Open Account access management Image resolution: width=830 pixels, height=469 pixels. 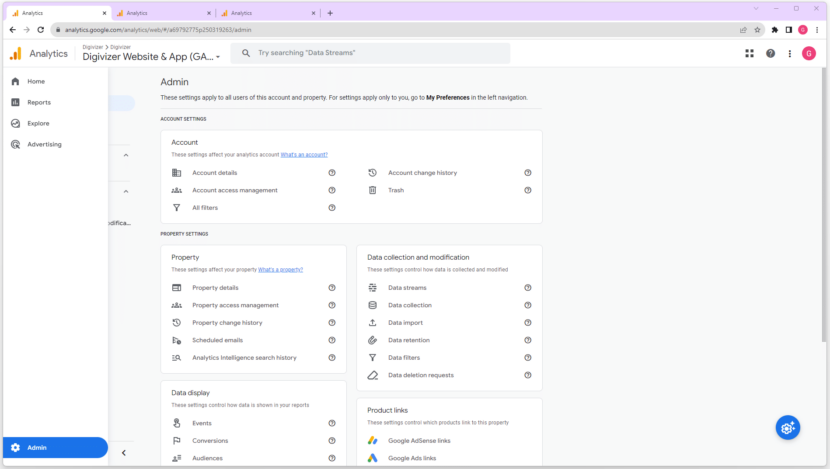click(x=234, y=190)
